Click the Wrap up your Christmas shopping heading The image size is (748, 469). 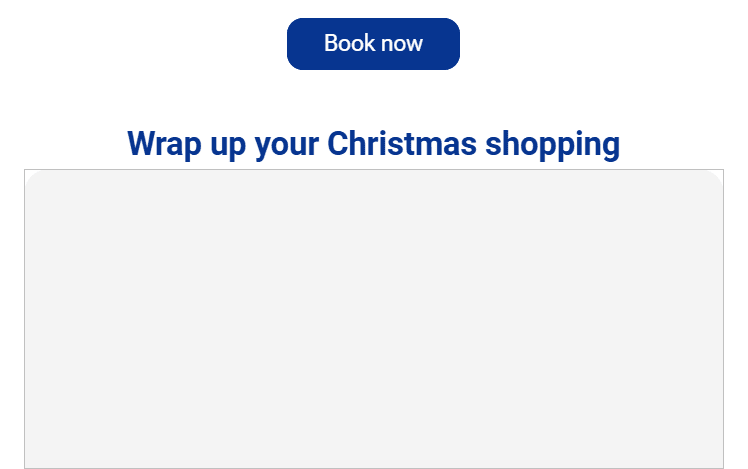pos(373,144)
